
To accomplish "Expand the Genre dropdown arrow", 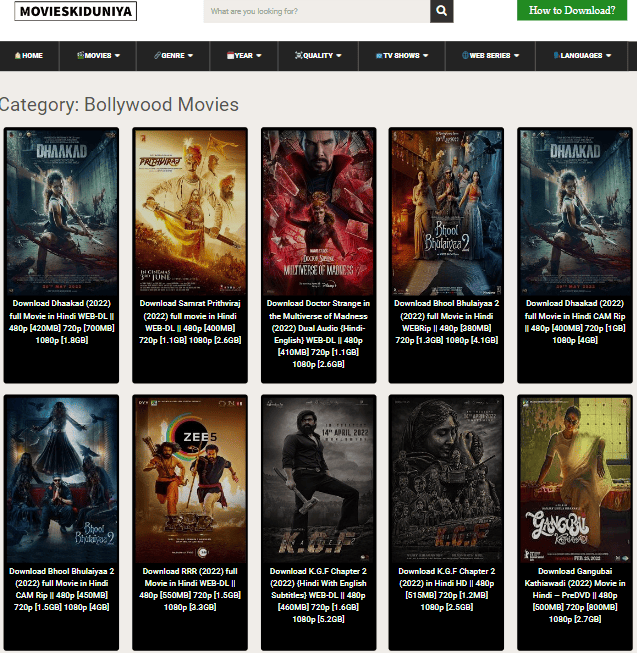I will pyautogui.click(x=190, y=55).
